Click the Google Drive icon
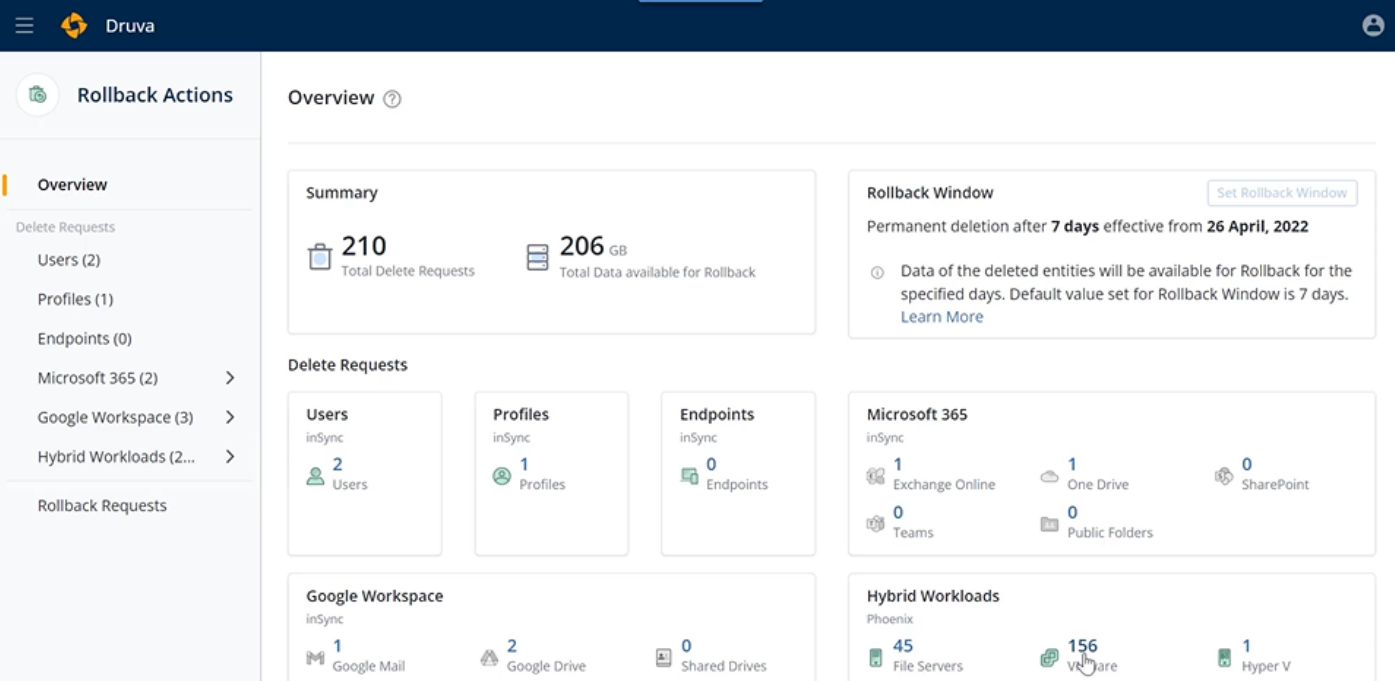This screenshot has width=1395, height=681. pos(489,657)
